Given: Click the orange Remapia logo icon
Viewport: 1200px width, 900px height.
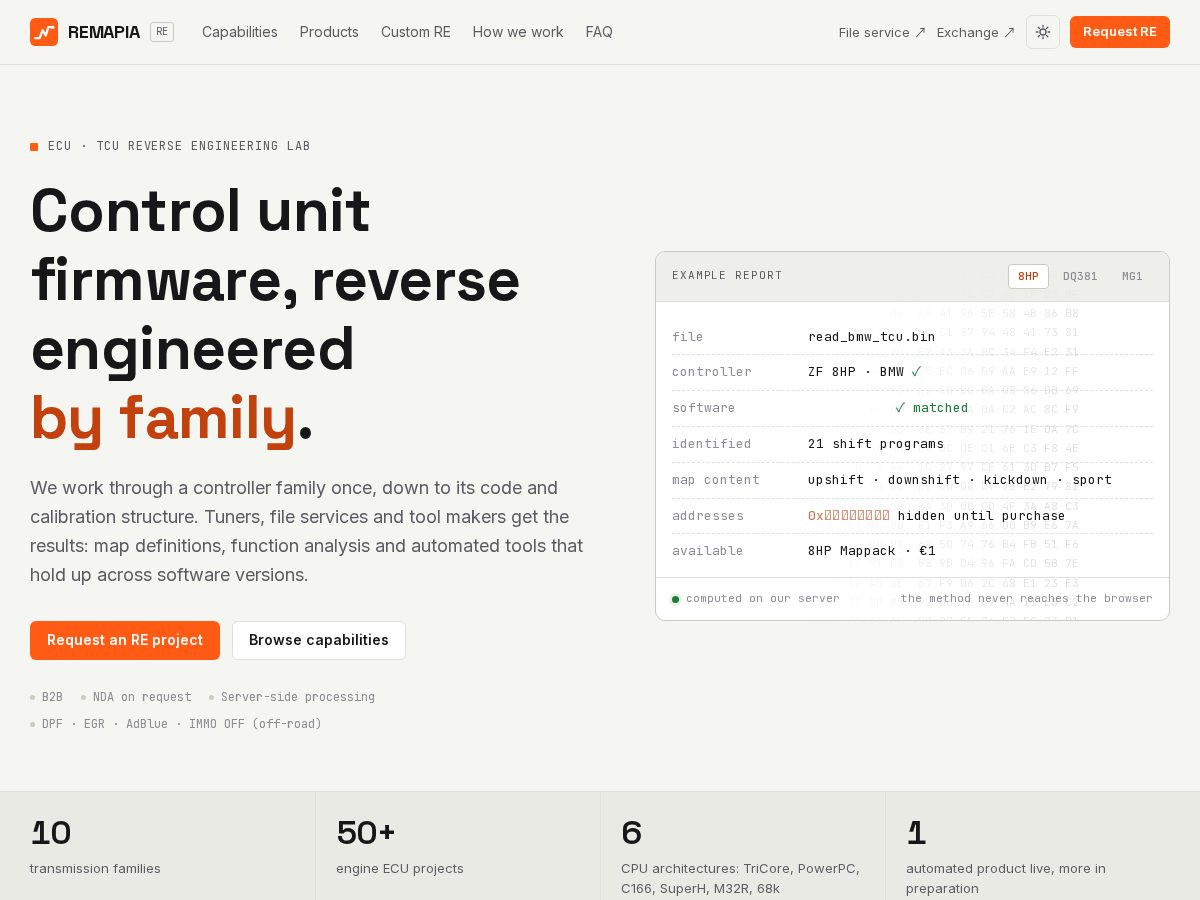Looking at the screenshot, I should click(x=44, y=32).
